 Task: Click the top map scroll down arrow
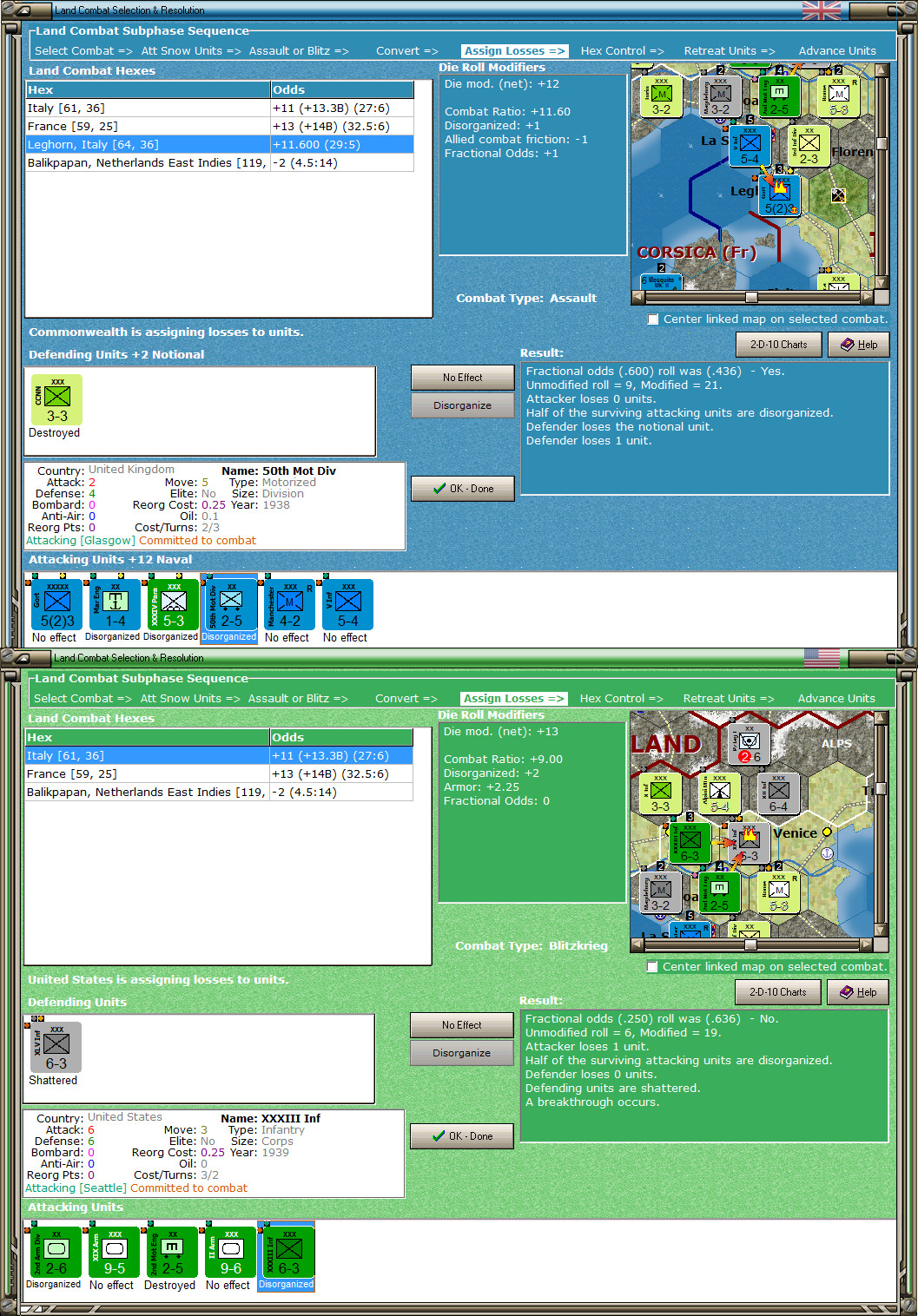click(882, 283)
